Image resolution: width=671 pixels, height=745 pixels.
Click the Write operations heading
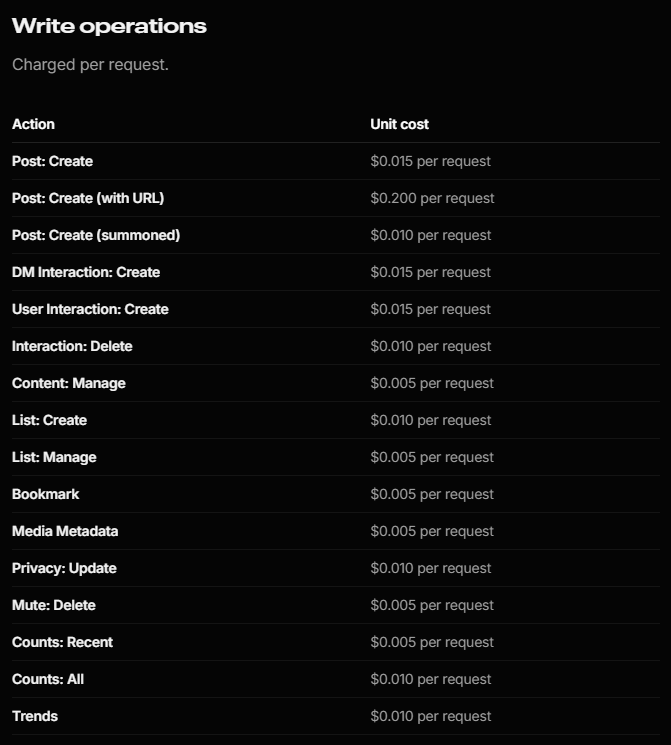click(x=109, y=26)
